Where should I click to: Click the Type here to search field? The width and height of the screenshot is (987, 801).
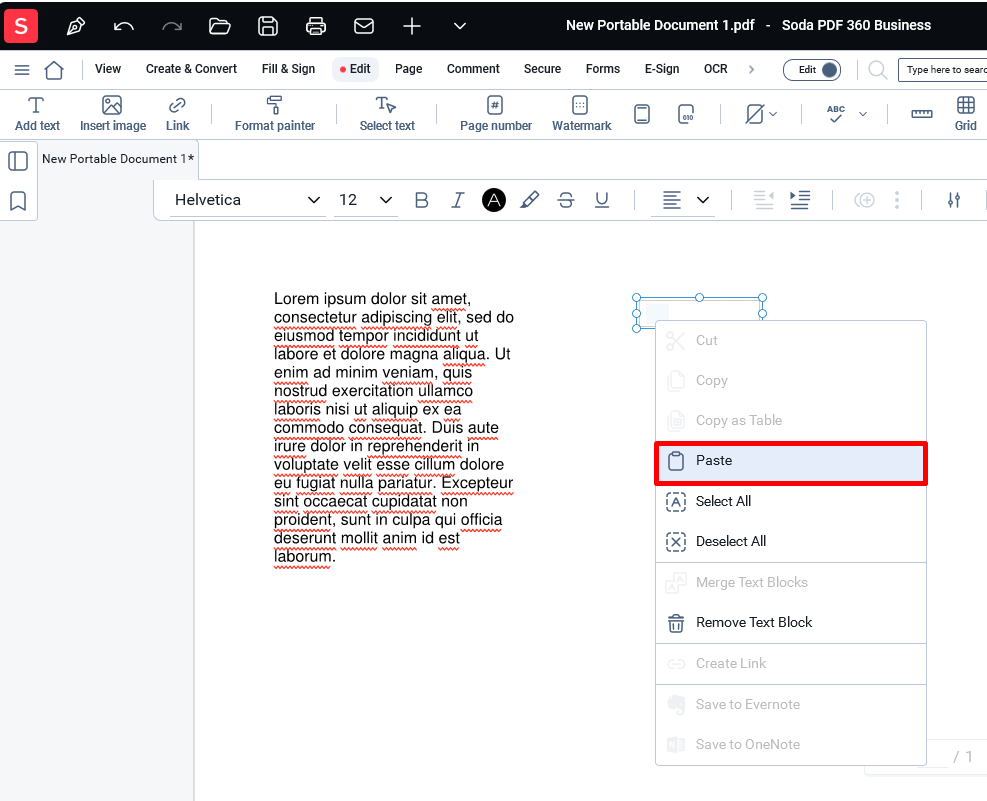pos(942,70)
